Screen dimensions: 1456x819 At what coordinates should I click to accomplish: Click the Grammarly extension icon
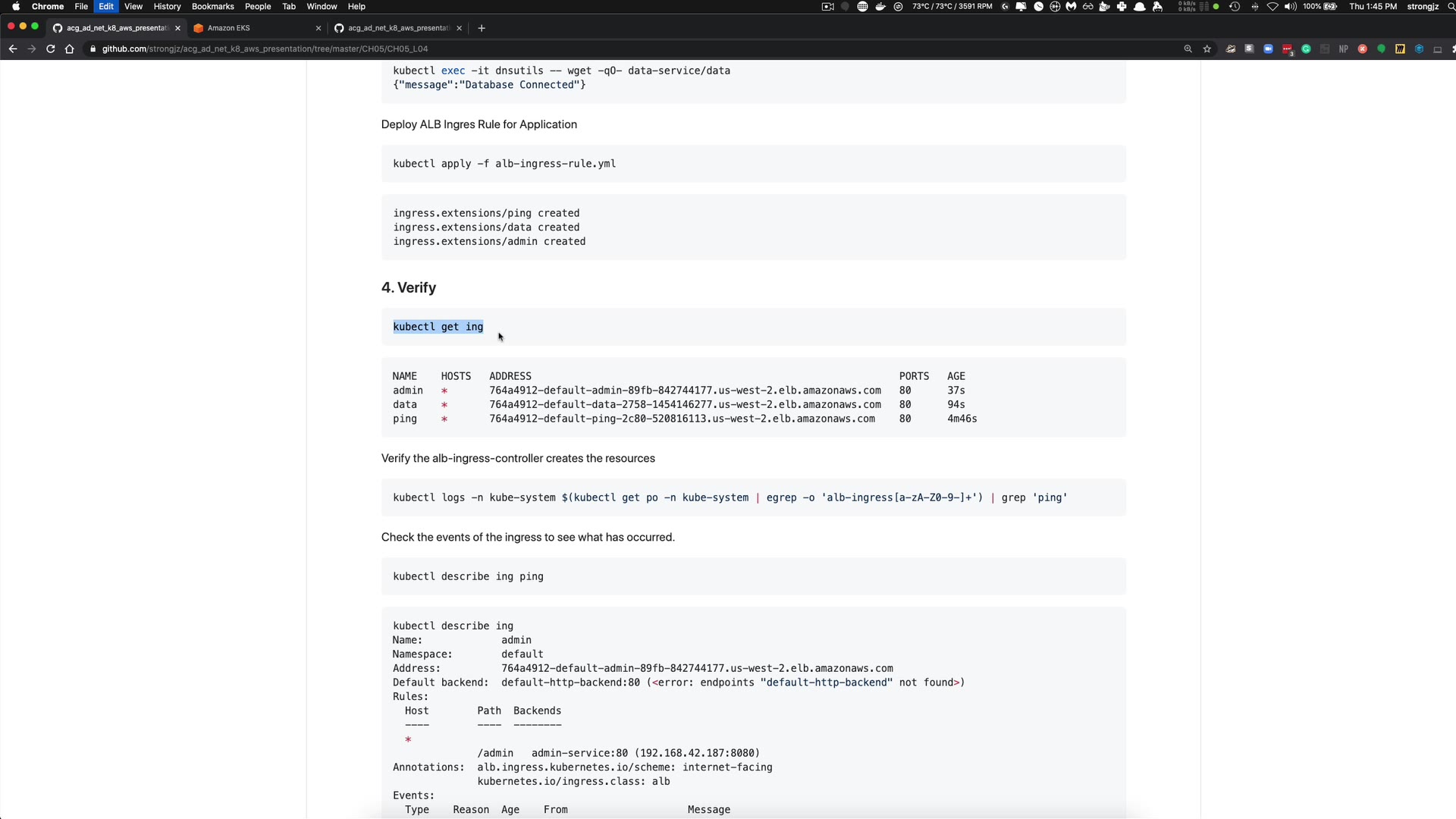[x=1306, y=49]
